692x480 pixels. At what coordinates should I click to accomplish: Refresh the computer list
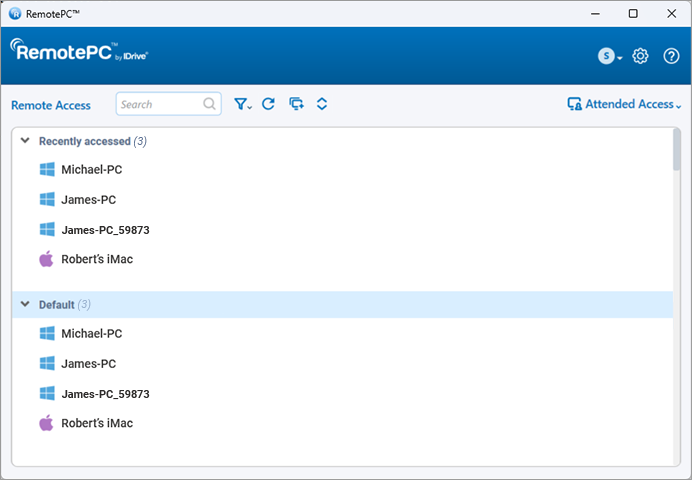(x=268, y=104)
